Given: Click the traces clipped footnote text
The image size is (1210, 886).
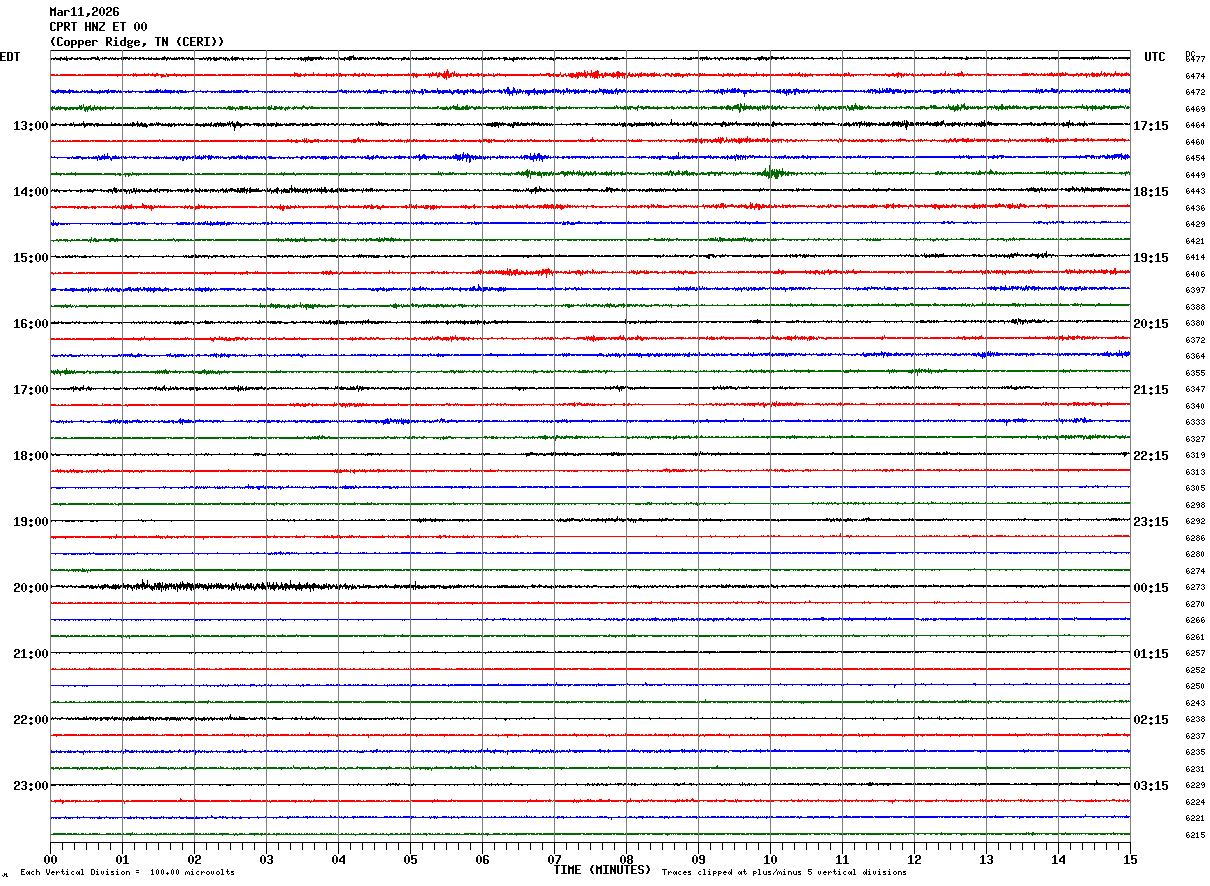Looking at the screenshot, I should 784,873.
